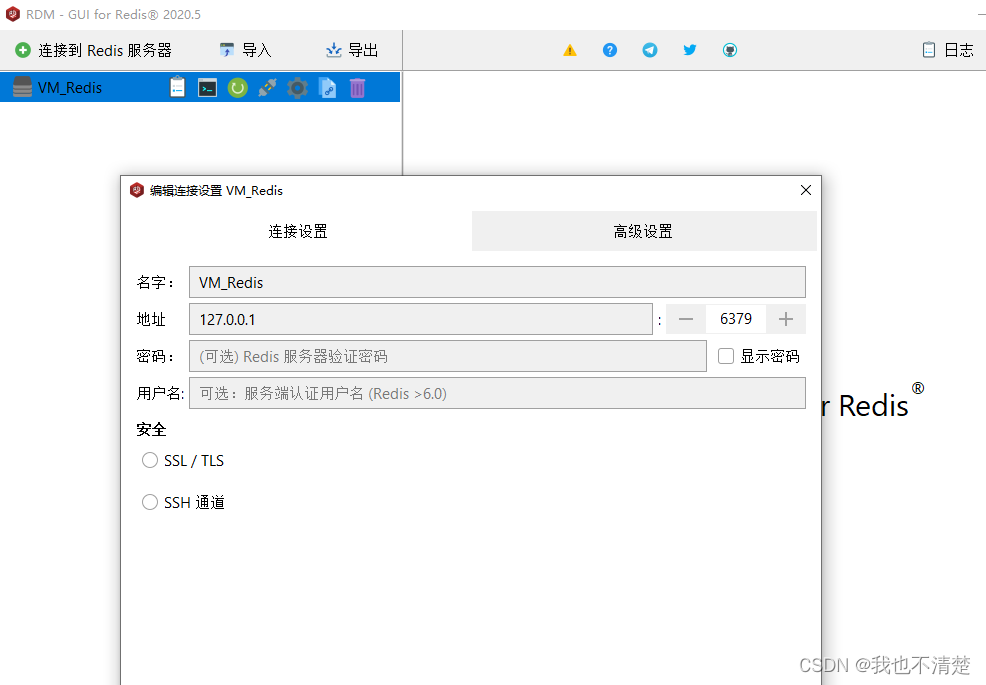Open the yellow warning triangle icon
Screen dimensions: 986x685
(x=570, y=50)
